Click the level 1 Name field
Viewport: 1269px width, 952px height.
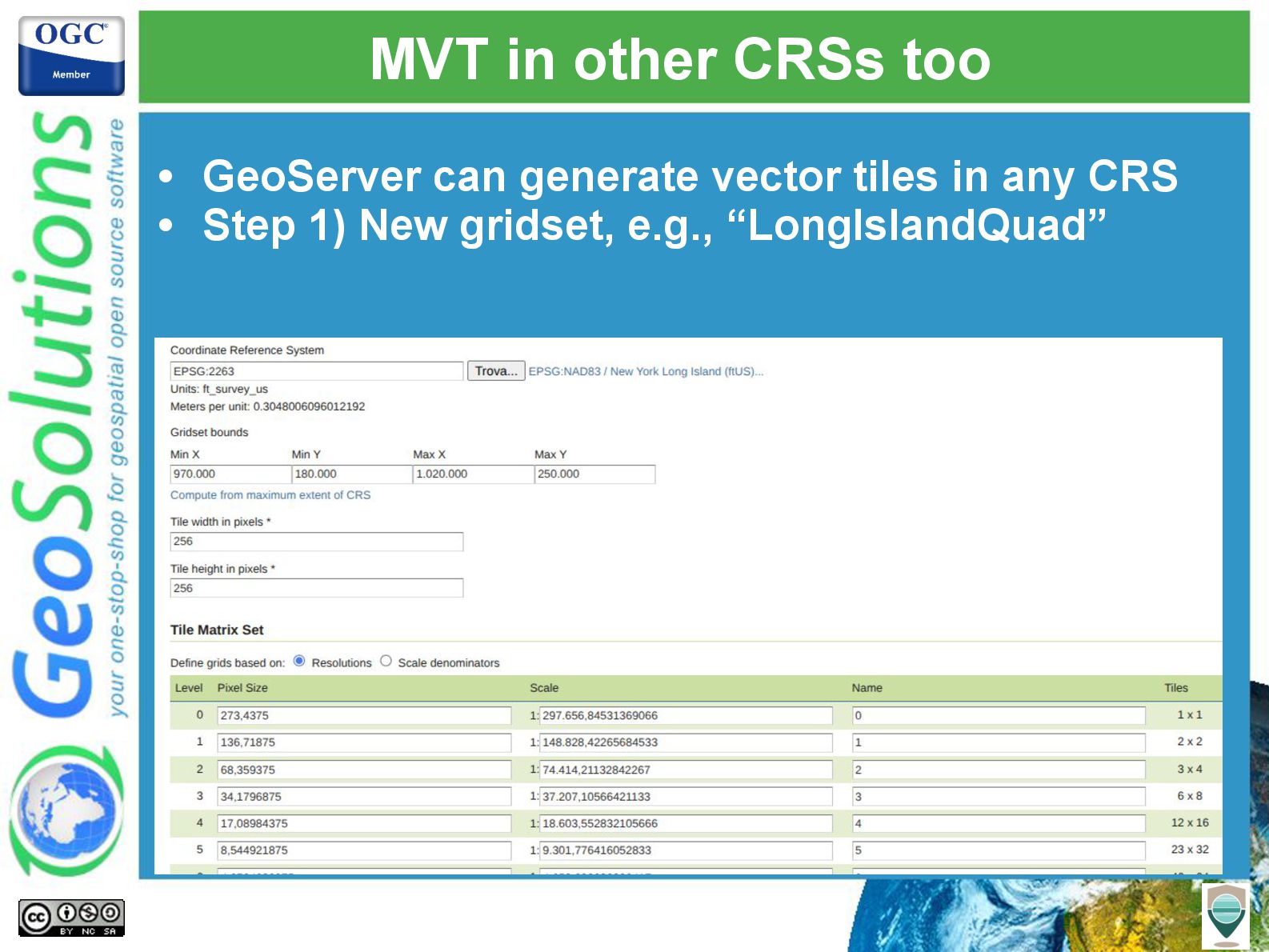click(x=999, y=742)
